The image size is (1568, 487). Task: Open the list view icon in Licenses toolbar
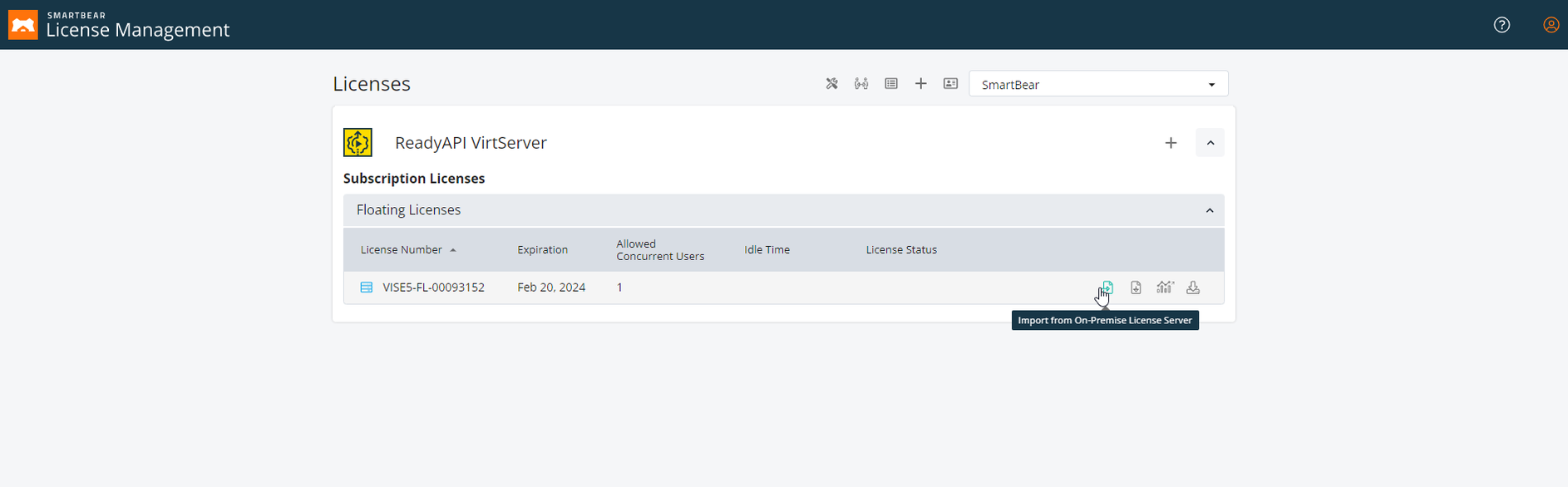point(891,84)
